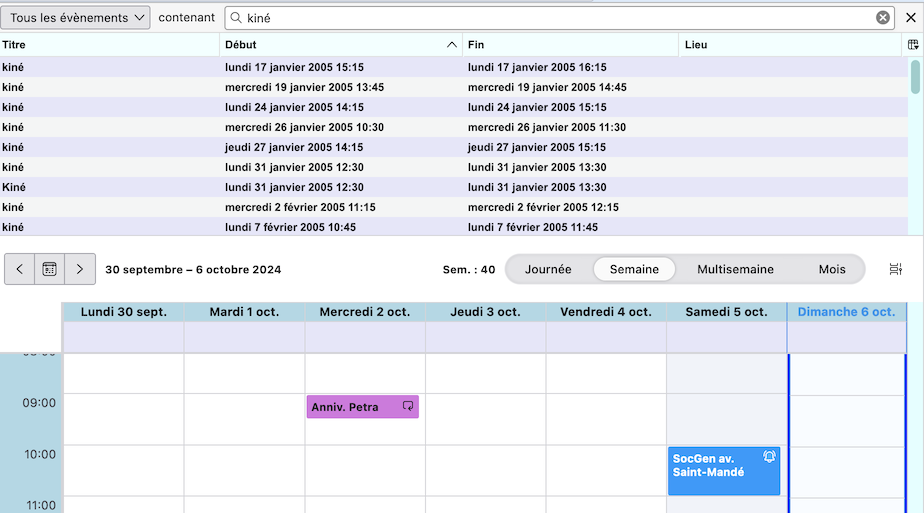Sort events by Titre column

[110, 45]
